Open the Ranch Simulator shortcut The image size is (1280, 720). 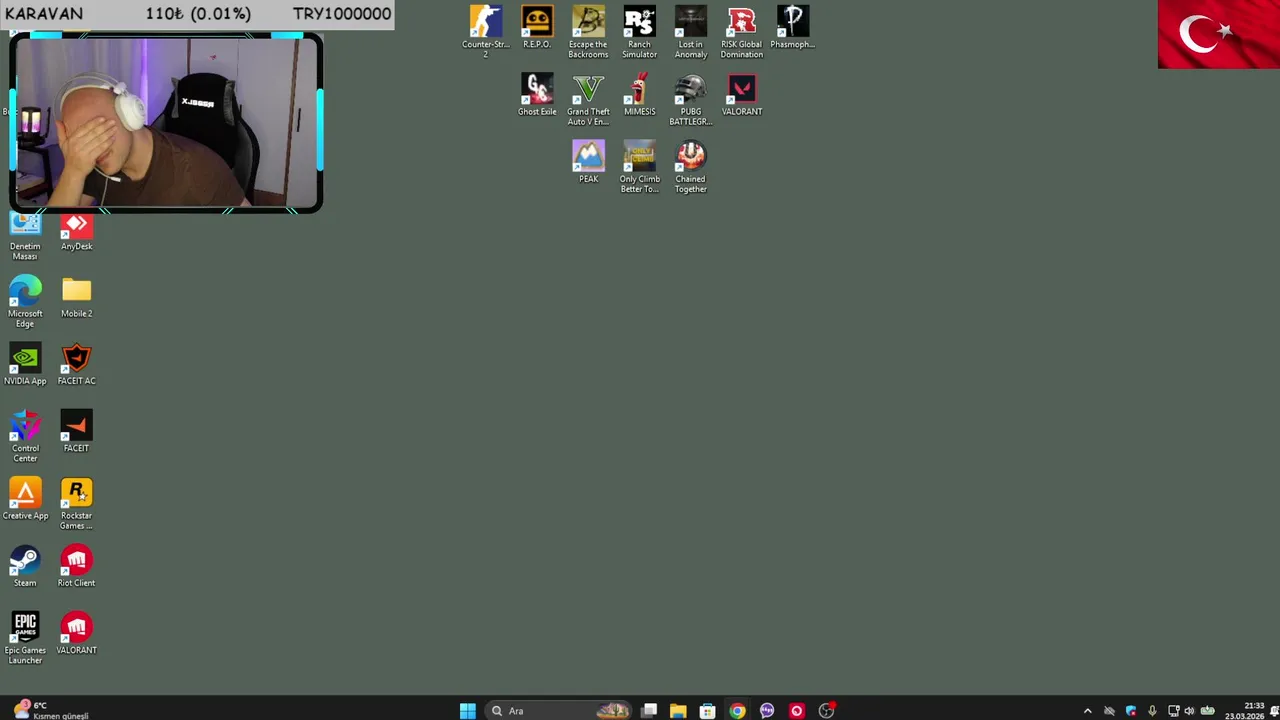tap(639, 32)
